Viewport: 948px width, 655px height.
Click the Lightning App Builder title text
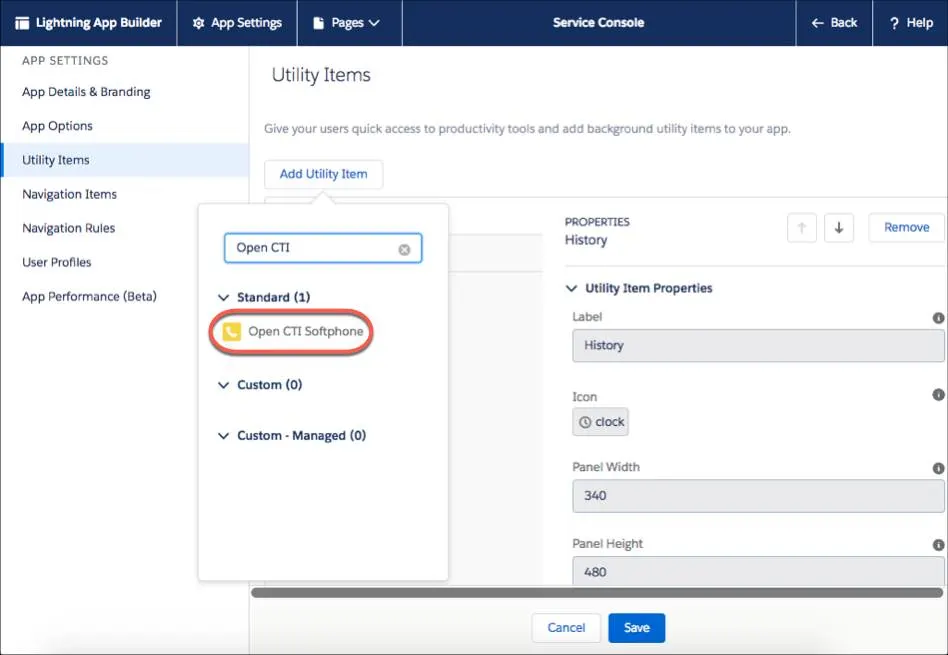pyautogui.click(x=99, y=23)
